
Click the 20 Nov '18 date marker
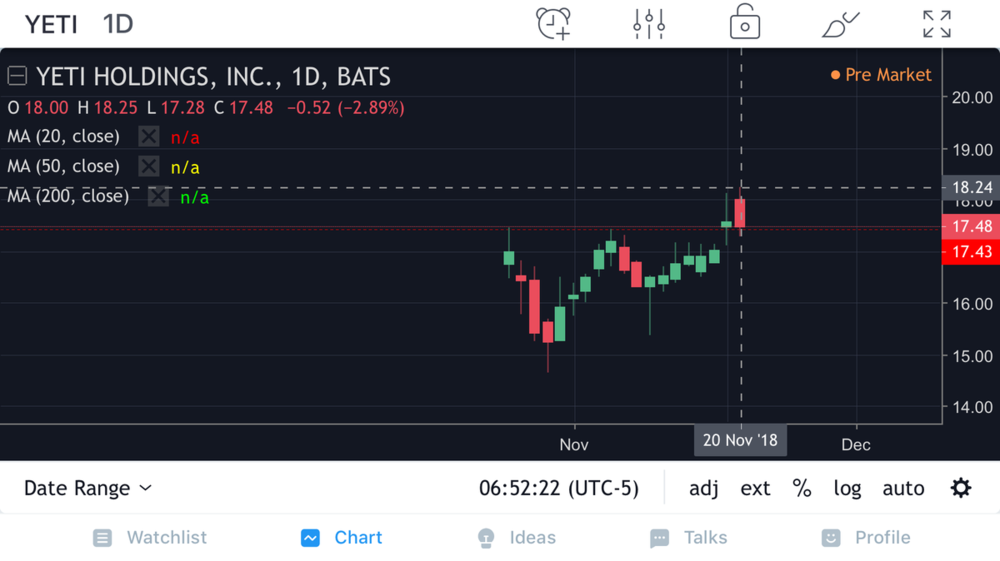(x=740, y=441)
